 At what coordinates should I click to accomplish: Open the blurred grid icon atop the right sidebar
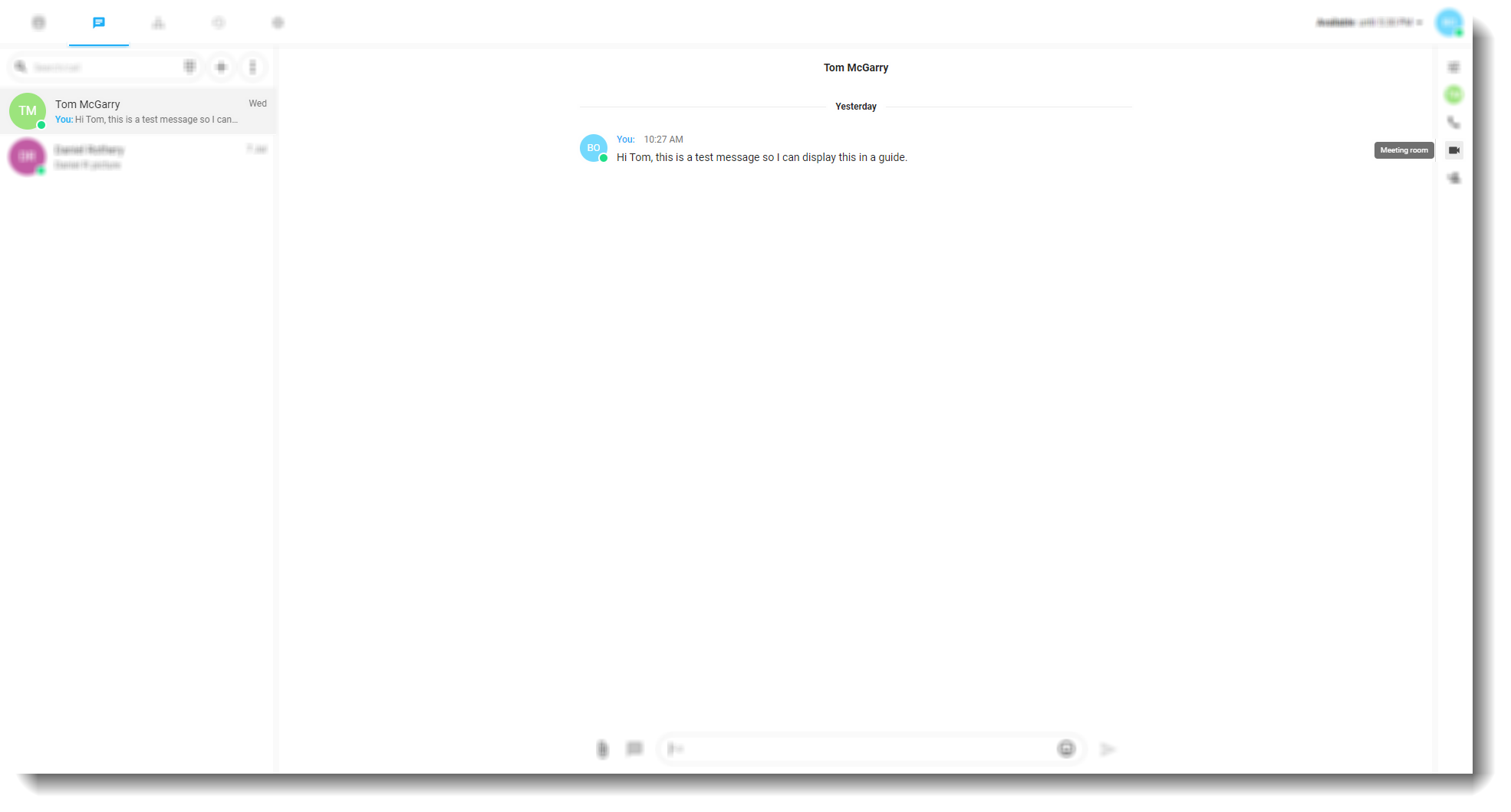click(x=1453, y=67)
